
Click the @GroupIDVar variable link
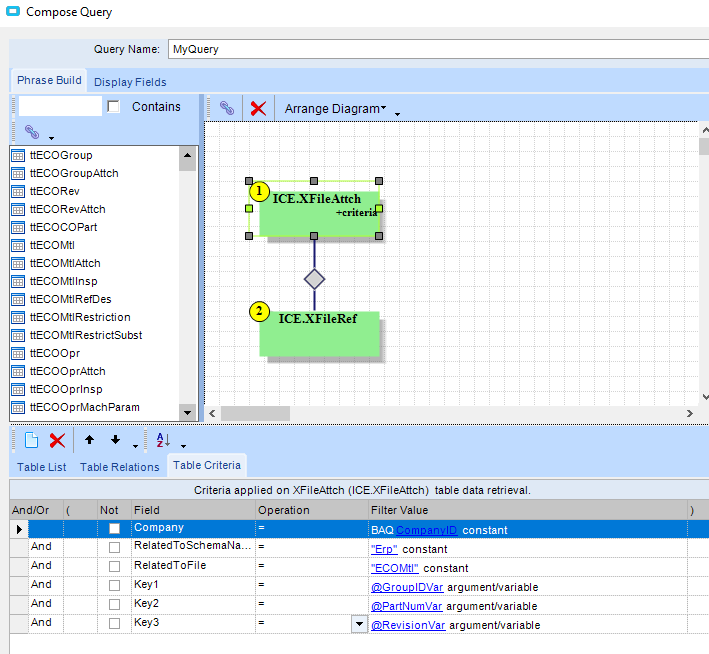tap(407, 587)
